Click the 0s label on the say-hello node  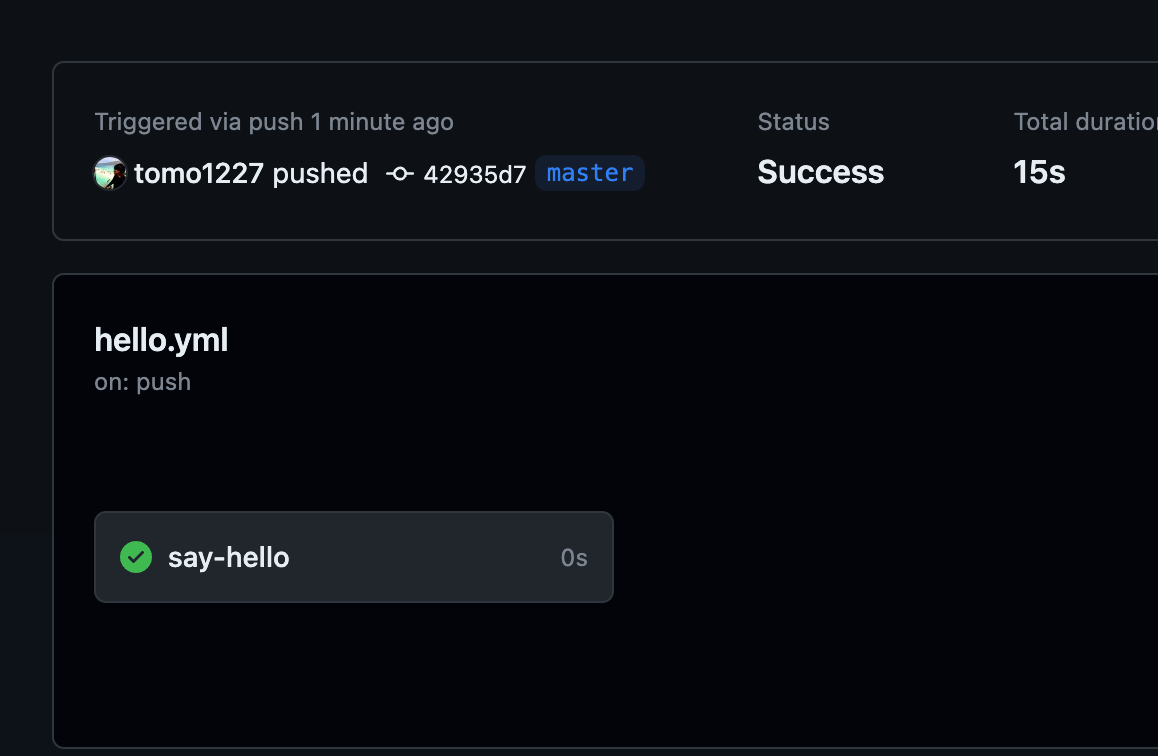pyautogui.click(x=573, y=557)
